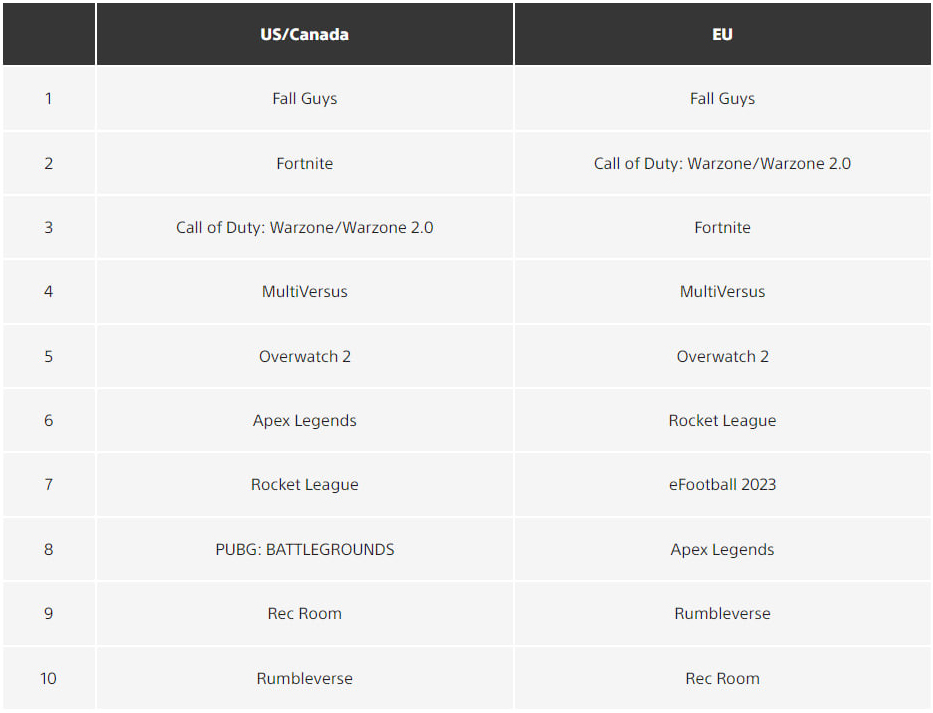Click the EU column header
933x713 pixels.
(x=722, y=34)
